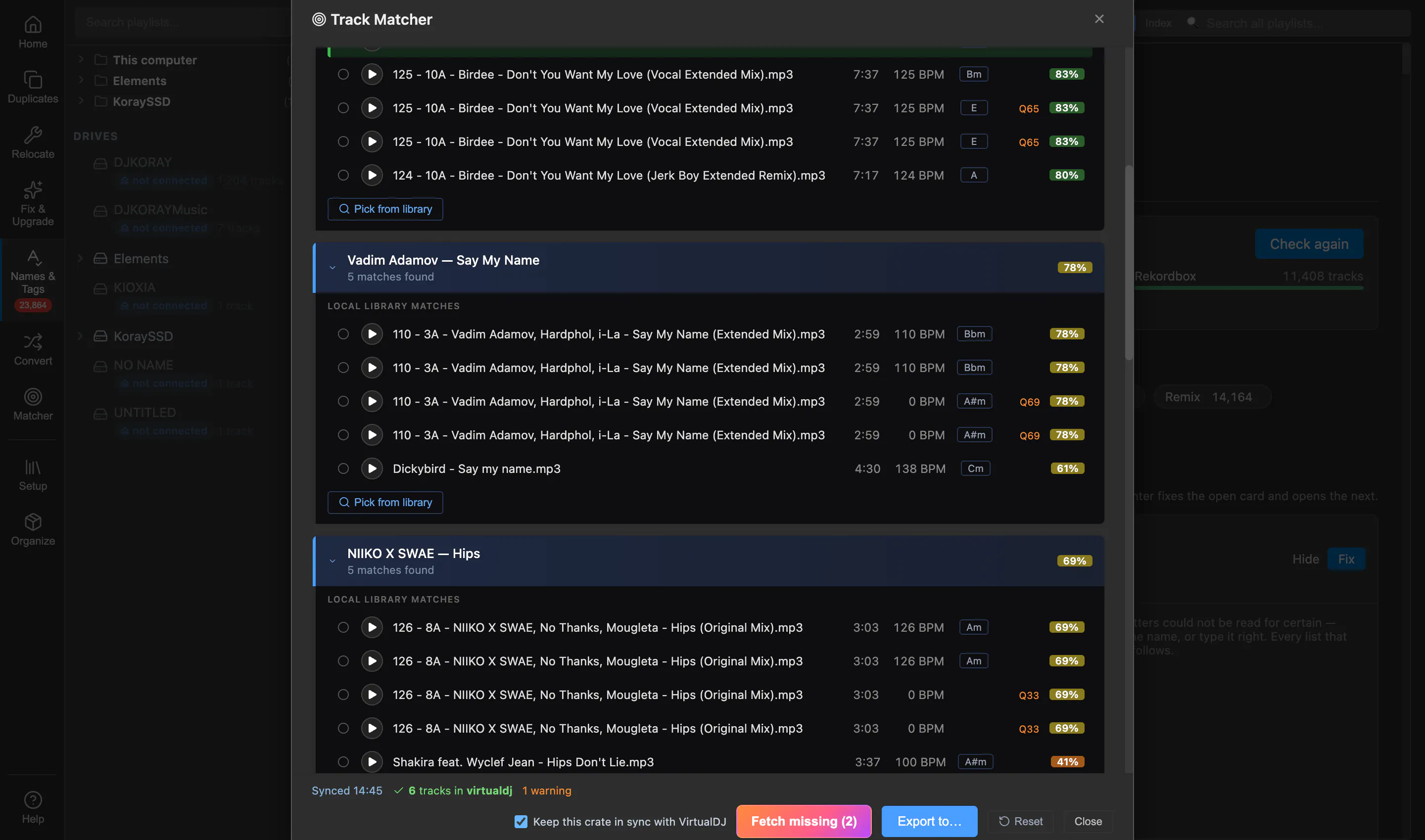Click the Elements drive icon

(100, 259)
